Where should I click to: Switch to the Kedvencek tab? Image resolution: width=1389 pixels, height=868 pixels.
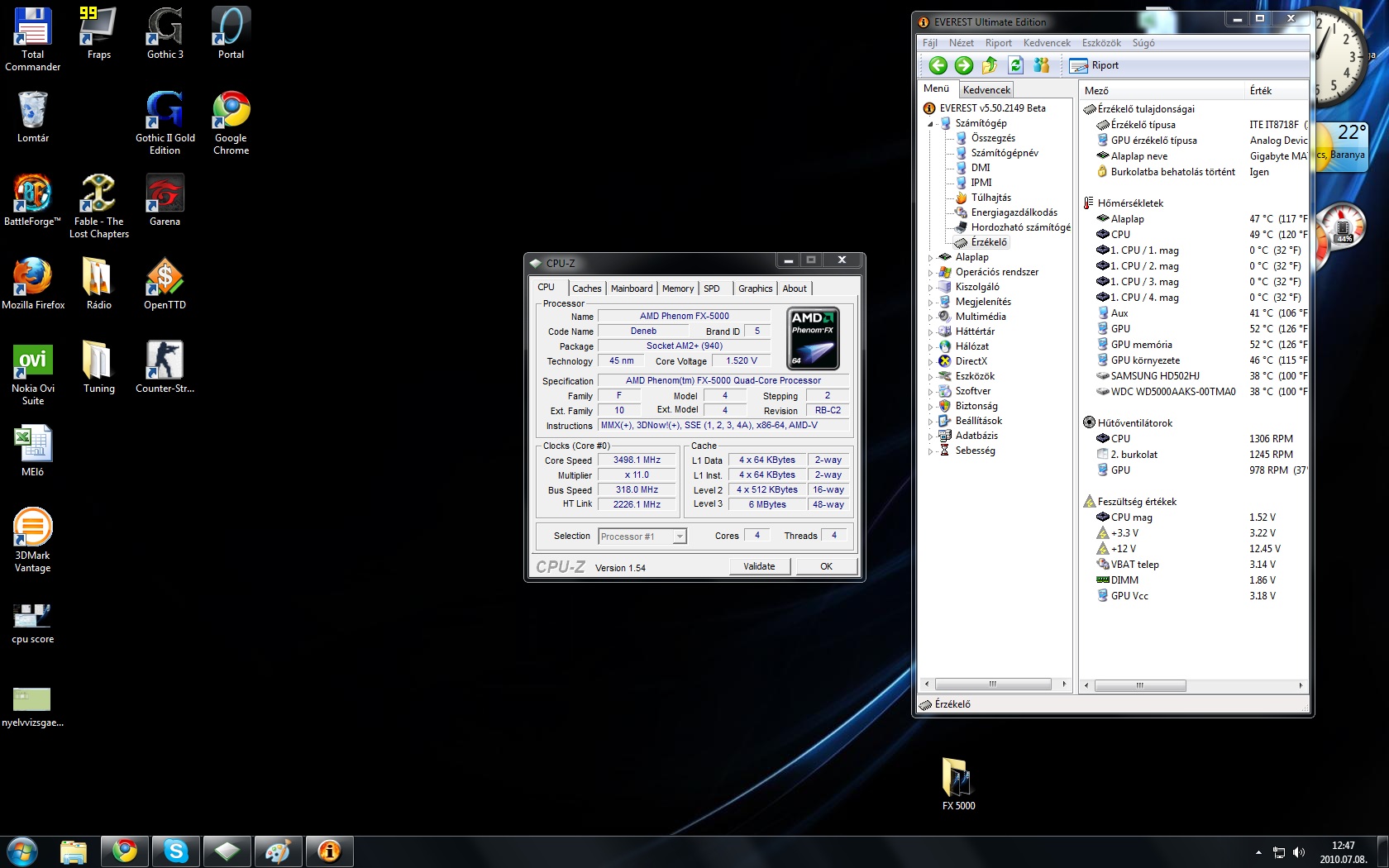pos(986,89)
